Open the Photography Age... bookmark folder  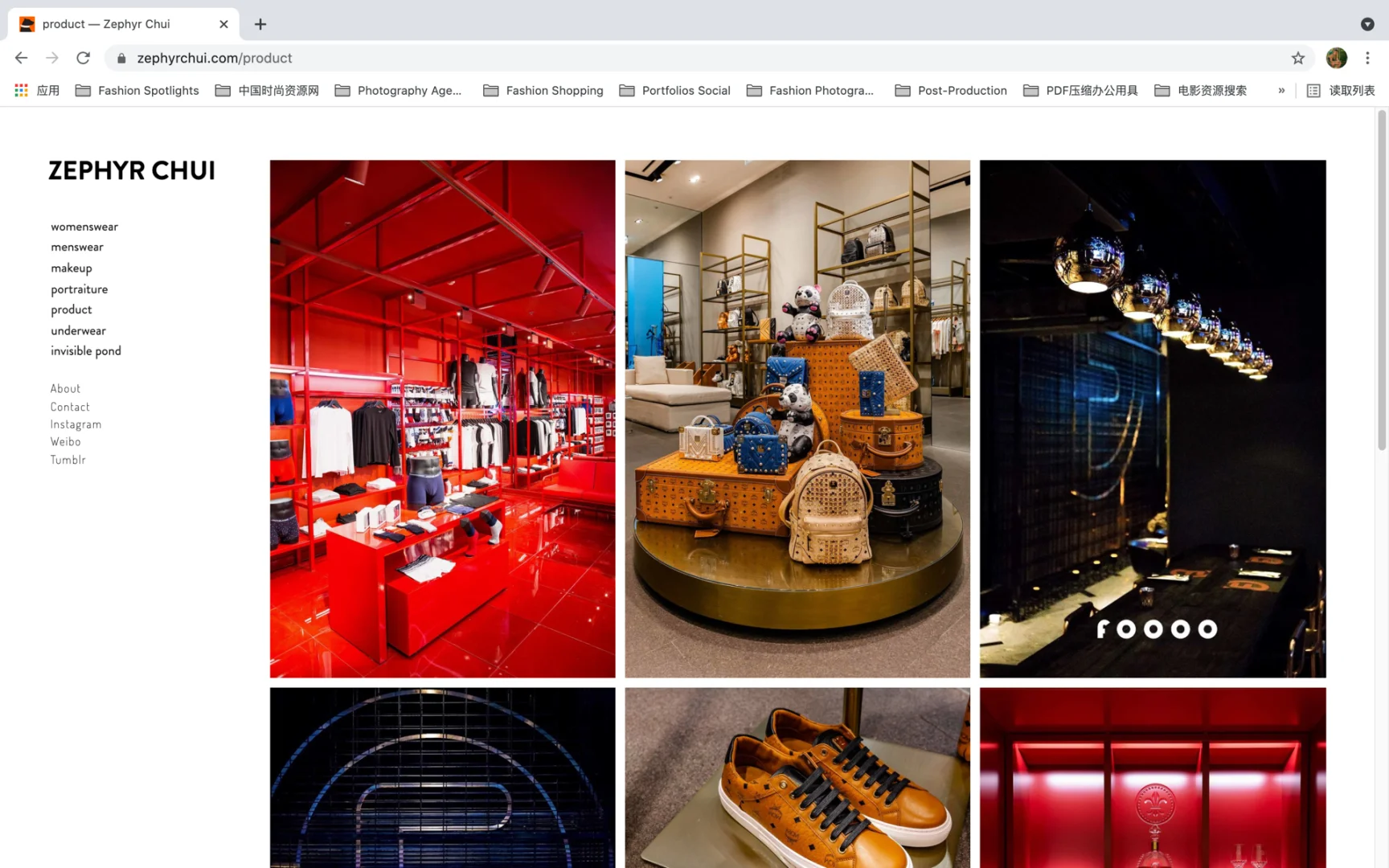tap(399, 90)
